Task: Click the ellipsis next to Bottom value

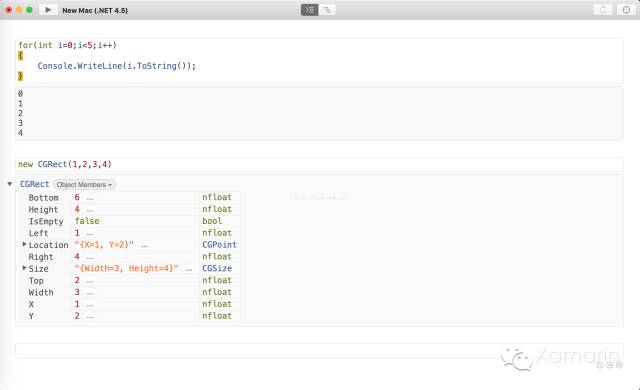Action: click(x=90, y=198)
